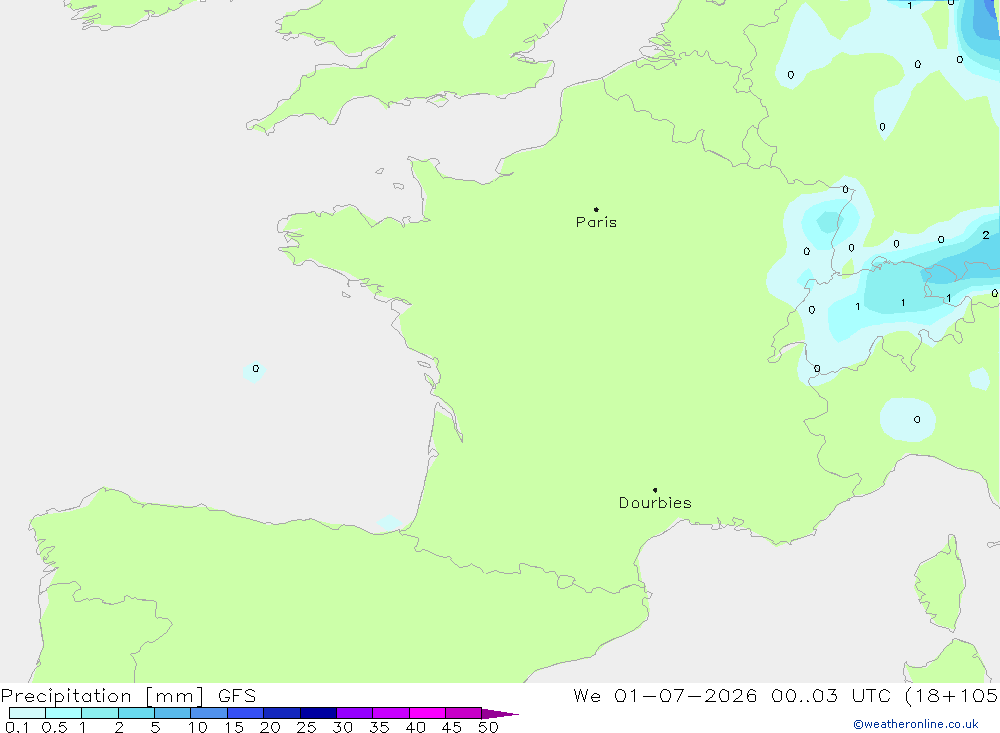This screenshot has width=1000, height=733.
Task: Click the 50 mm legend arrow tip
Action: [x=499, y=713]
